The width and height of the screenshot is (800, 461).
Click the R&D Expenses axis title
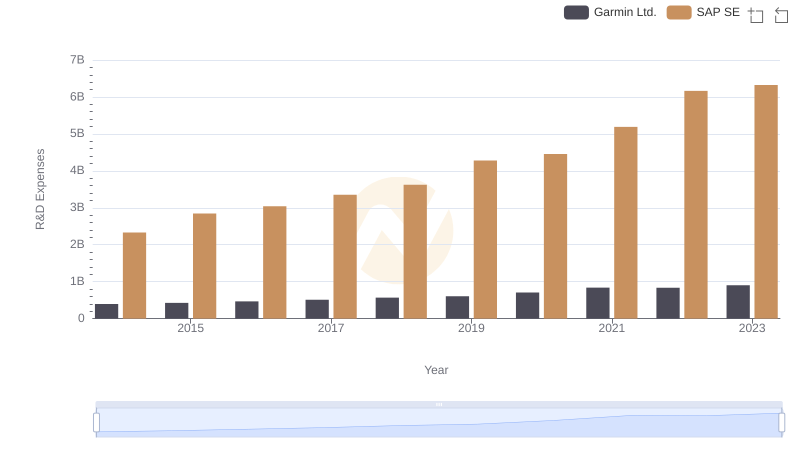point(40,189)
